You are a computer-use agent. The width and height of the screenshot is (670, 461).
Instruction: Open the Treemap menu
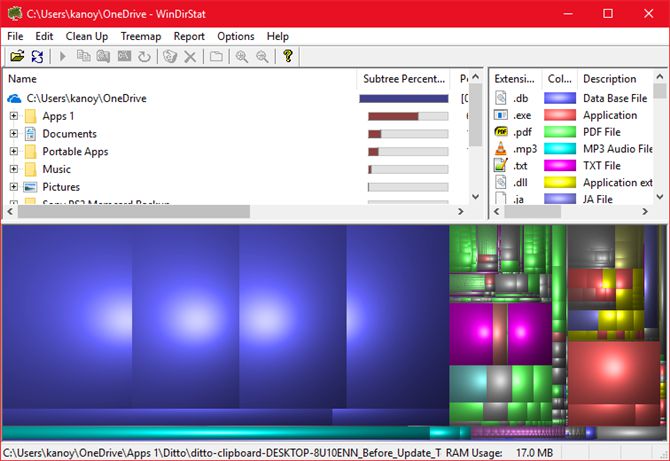coord(140,36)
